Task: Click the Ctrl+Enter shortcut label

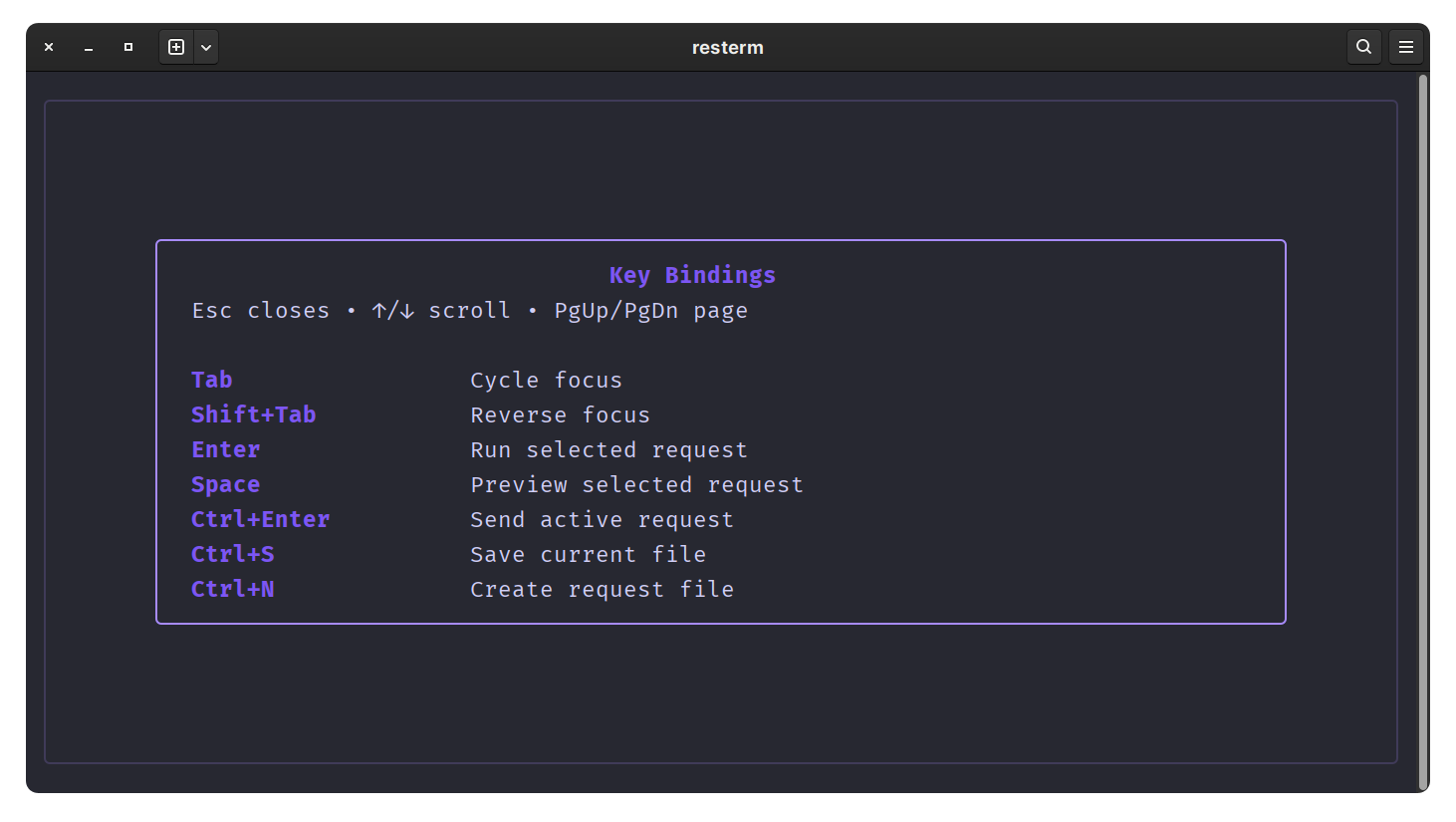Action: pos(260,519)
